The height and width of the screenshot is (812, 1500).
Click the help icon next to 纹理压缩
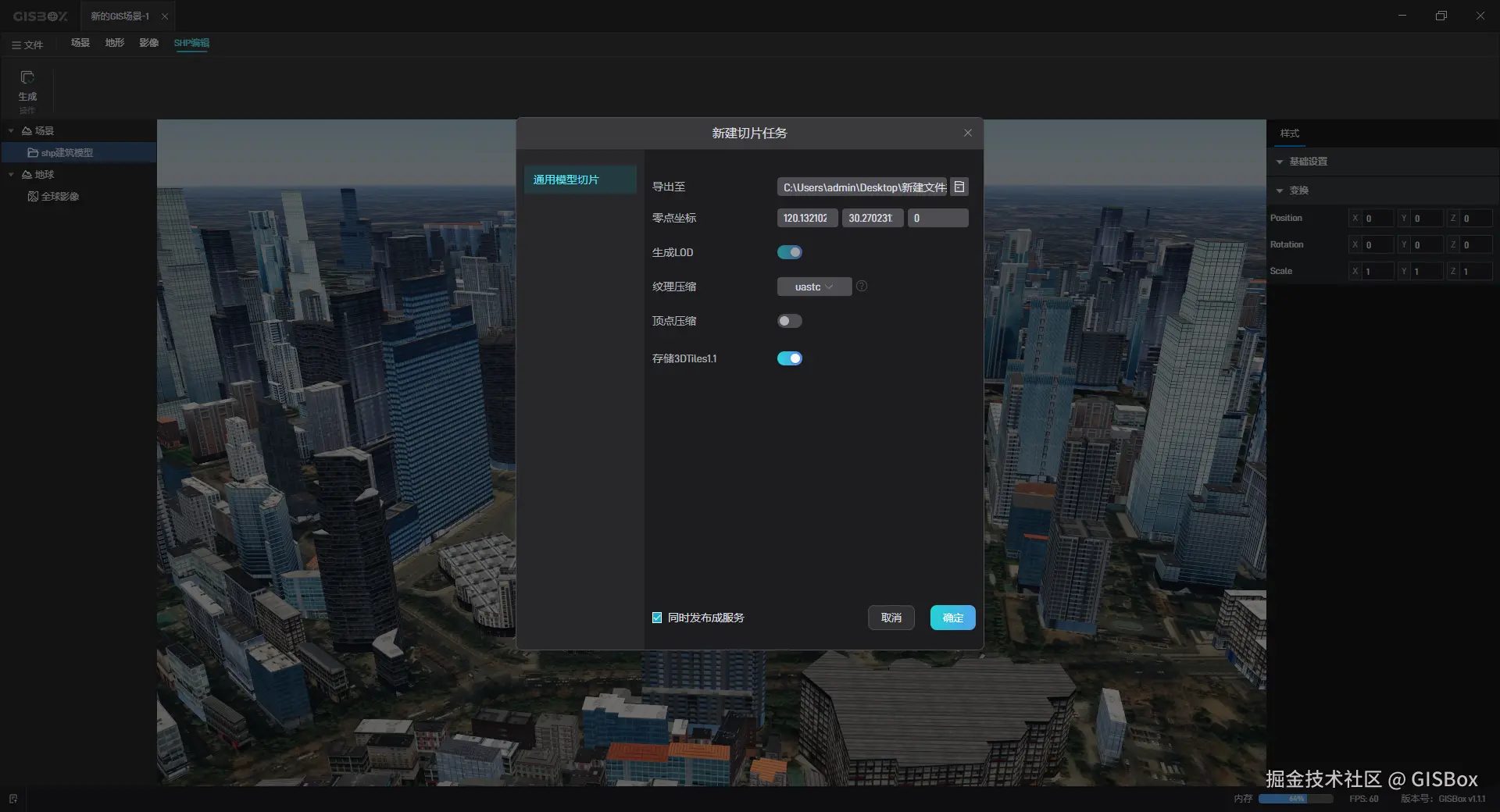tap(862, 286)
